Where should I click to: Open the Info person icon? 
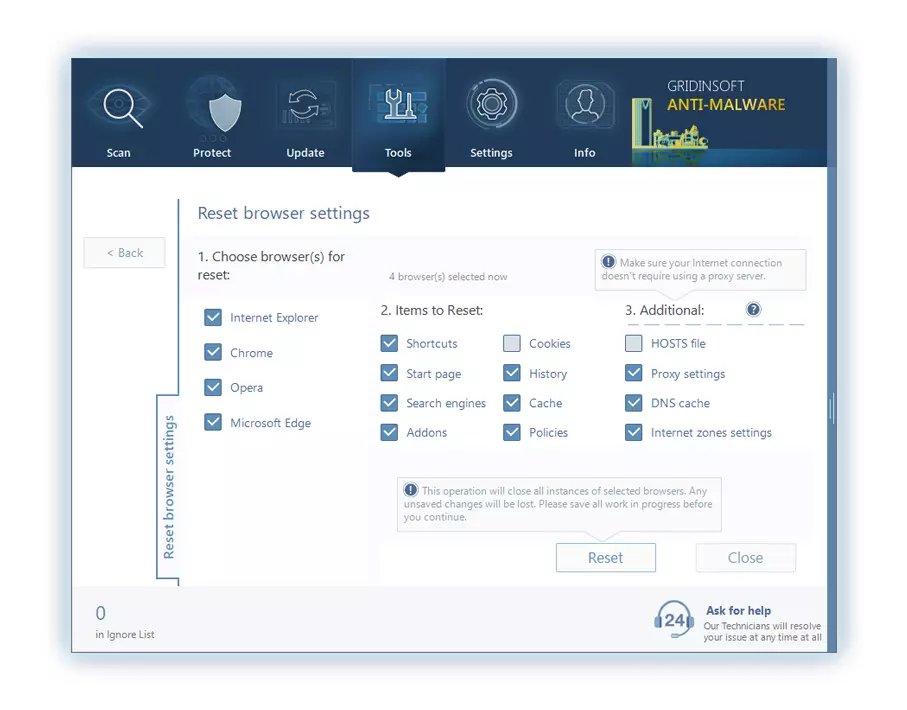click(584, 105)
